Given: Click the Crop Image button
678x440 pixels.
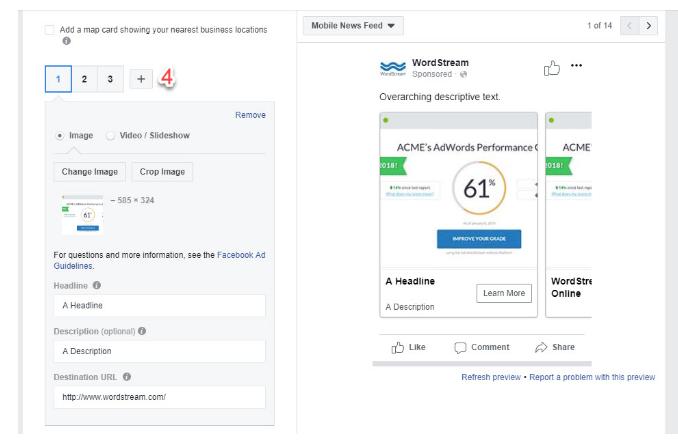Looking at the screenshot, I should click(162, 172).
